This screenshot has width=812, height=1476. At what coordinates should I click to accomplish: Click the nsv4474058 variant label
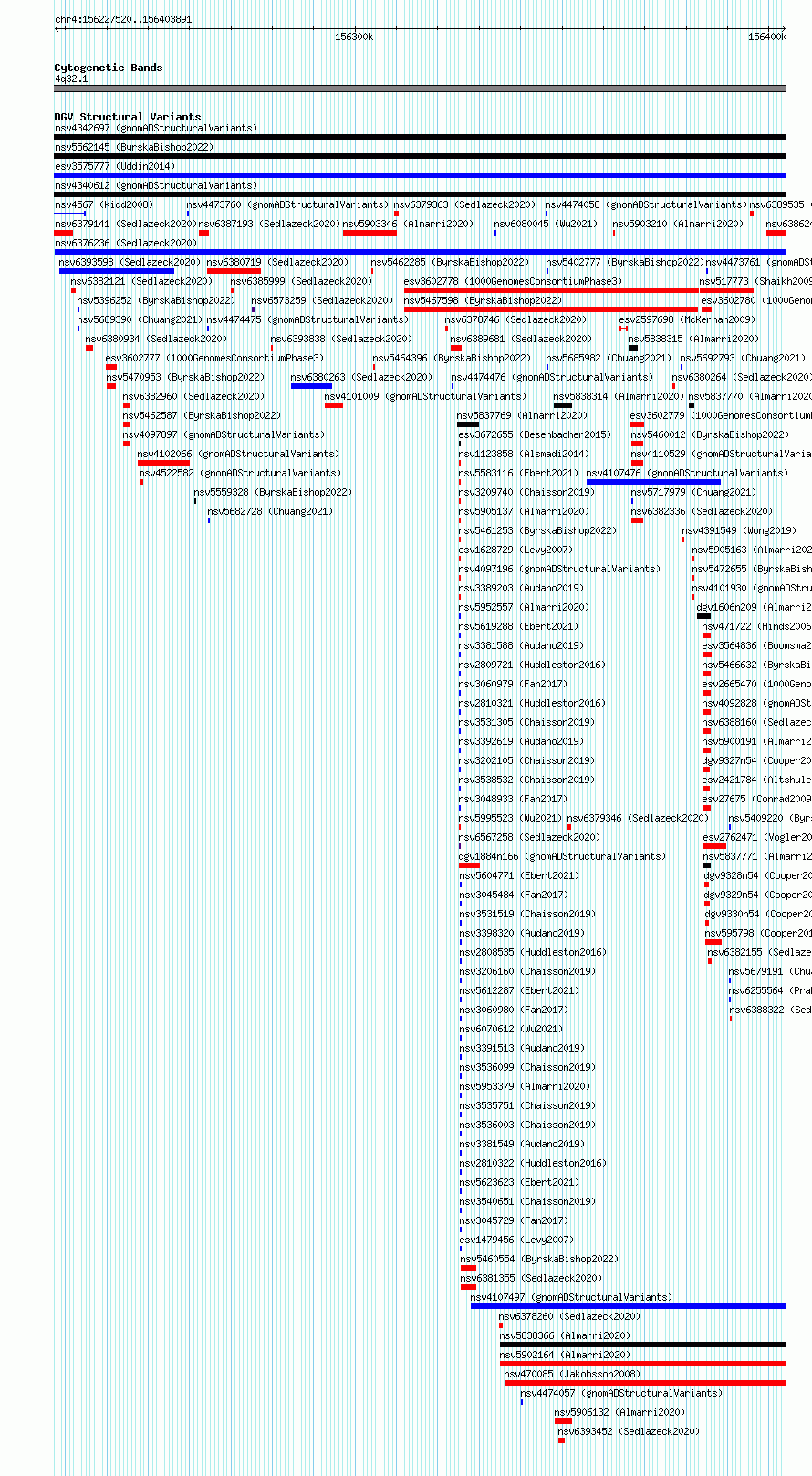647,204
